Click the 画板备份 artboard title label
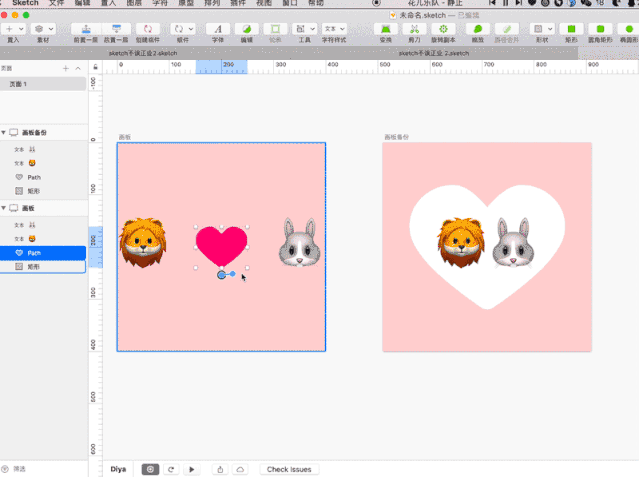 point(397,137)
